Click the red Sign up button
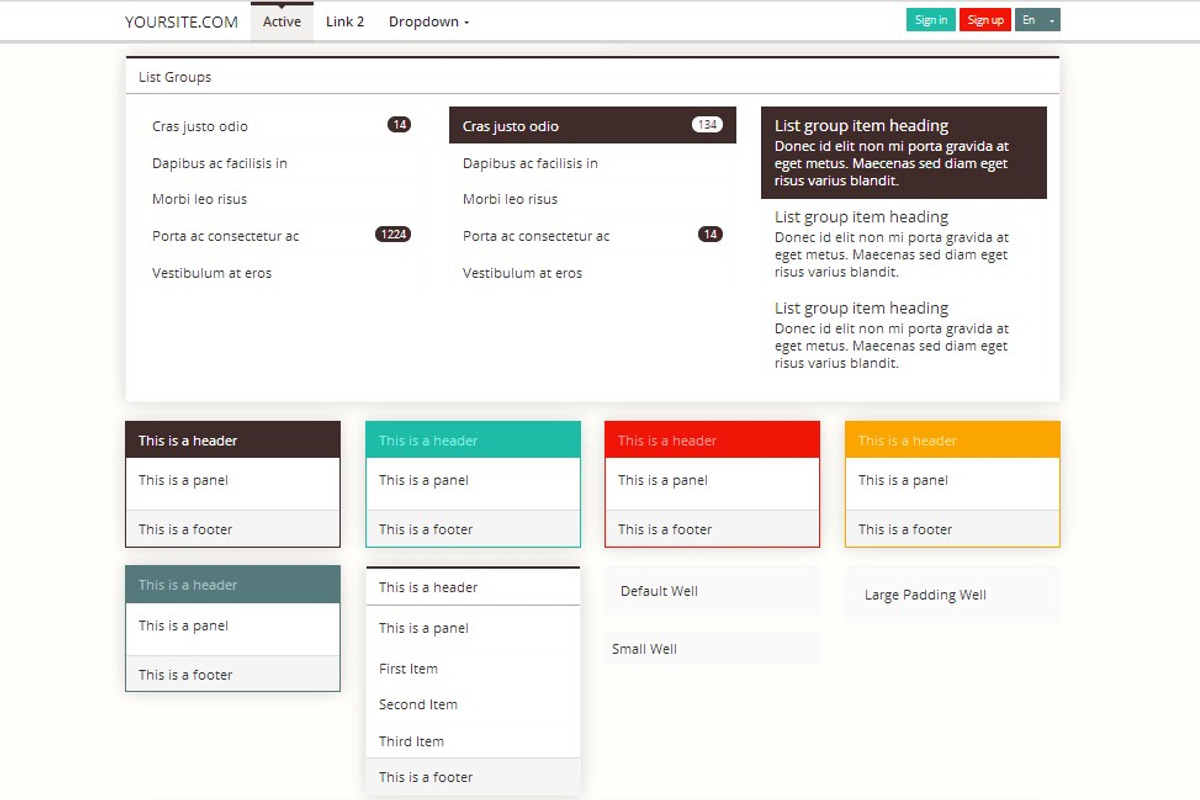The width and height of the screenshot is (1200, 800). click(984, 19)
